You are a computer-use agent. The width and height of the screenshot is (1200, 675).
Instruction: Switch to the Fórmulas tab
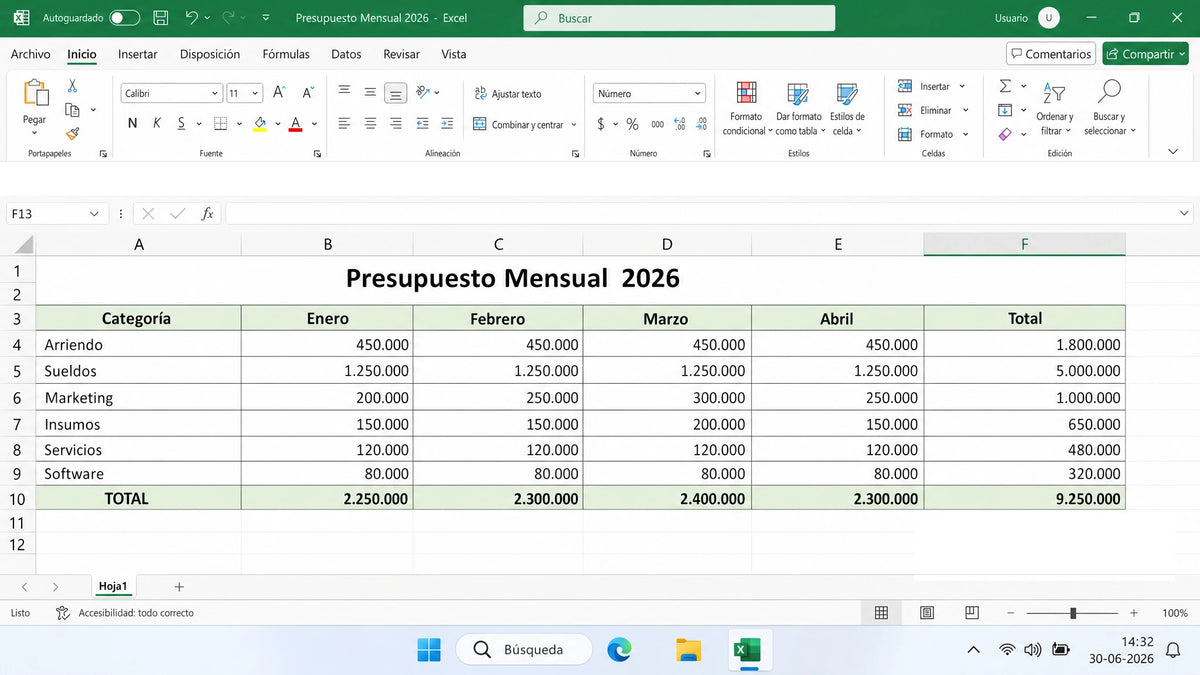click(286, 54)
